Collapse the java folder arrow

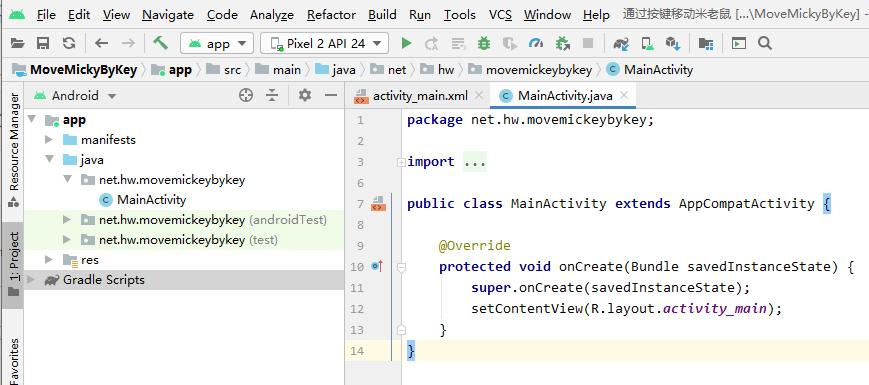[49, 160]
